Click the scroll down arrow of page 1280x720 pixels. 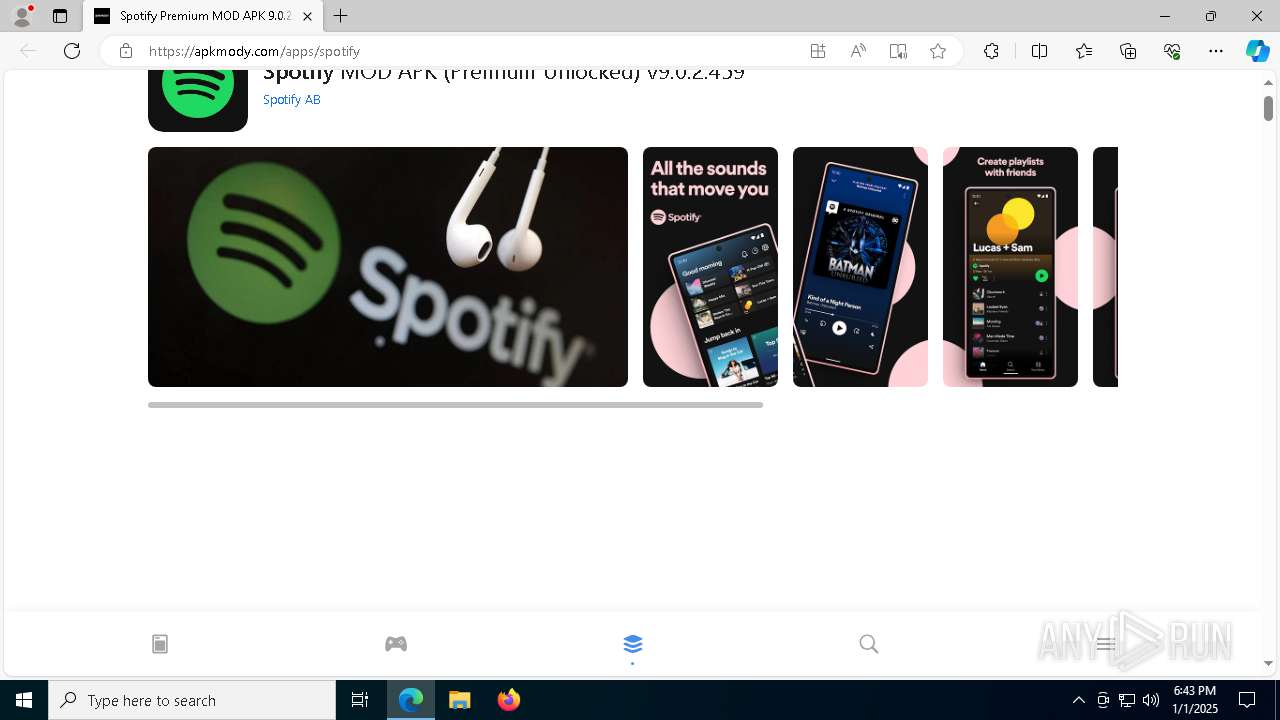tap(1268, 663)
